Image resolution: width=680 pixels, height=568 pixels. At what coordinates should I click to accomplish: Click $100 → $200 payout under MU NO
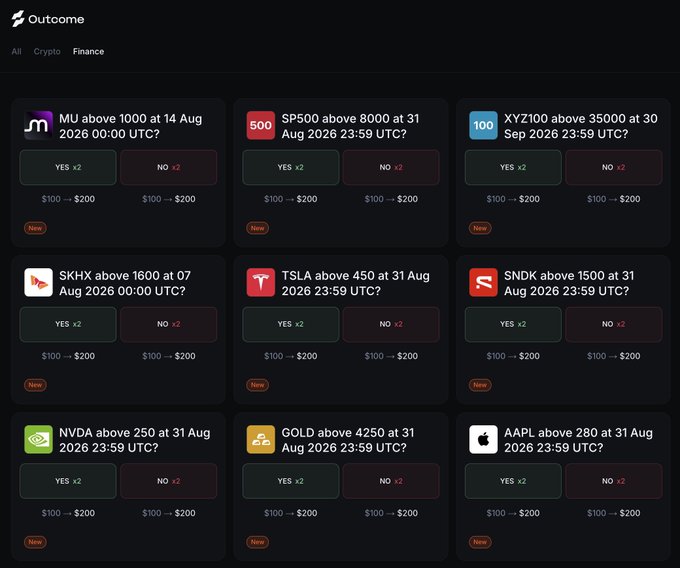[169, 199]
